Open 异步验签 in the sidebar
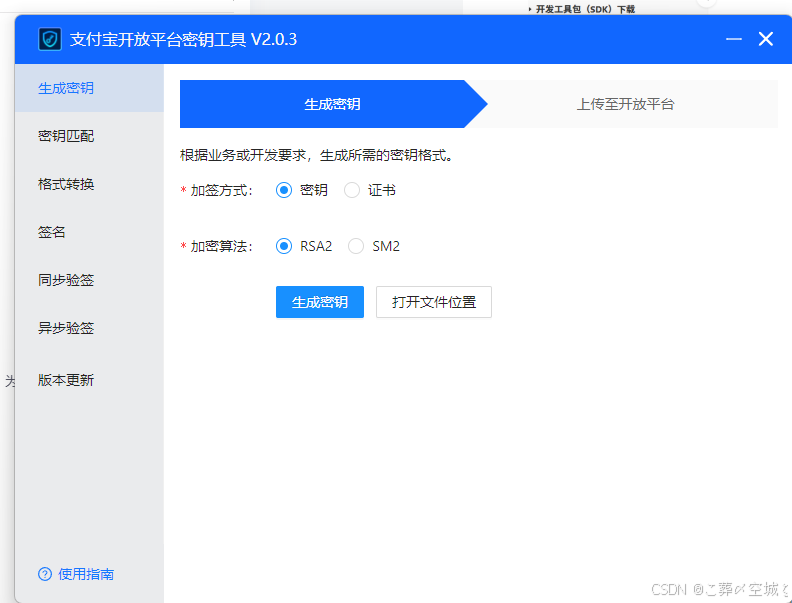The width and height of the screenshot is (792, 603). coord(89,328)
